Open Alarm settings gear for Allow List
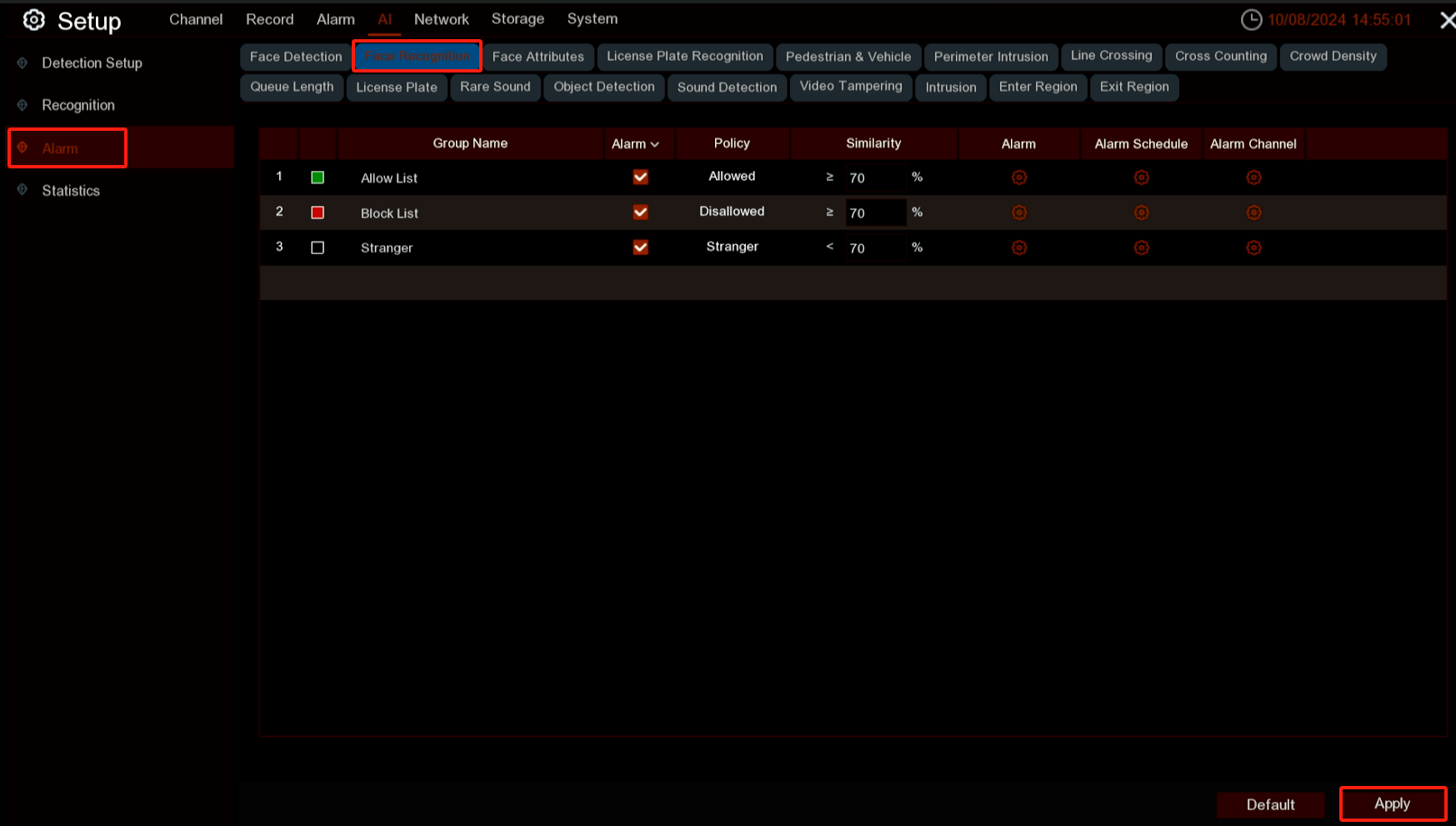1456x826 pixels. [1018, 178]
